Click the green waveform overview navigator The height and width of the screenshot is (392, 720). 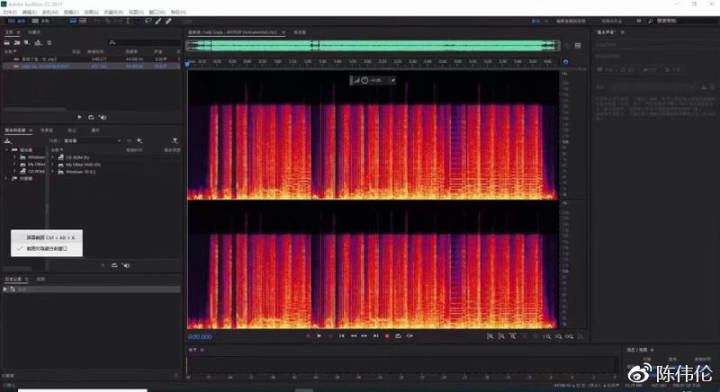tap(373, 45)
